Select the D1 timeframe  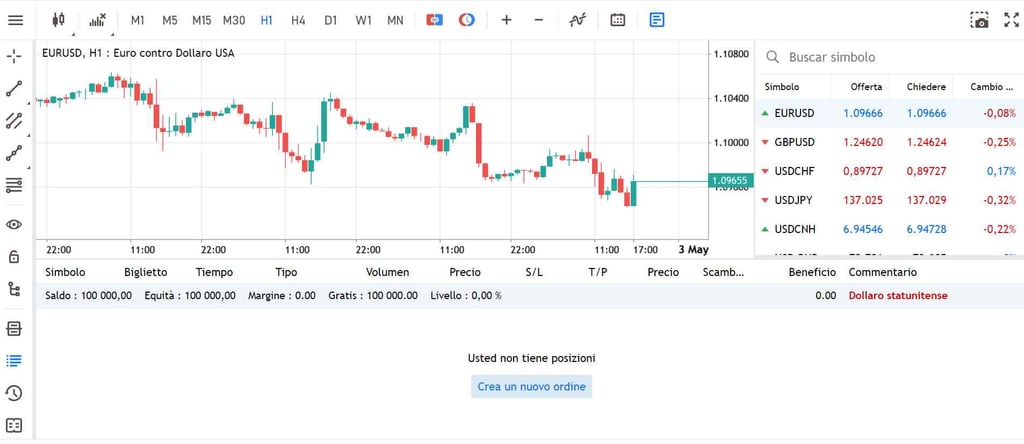331,20
